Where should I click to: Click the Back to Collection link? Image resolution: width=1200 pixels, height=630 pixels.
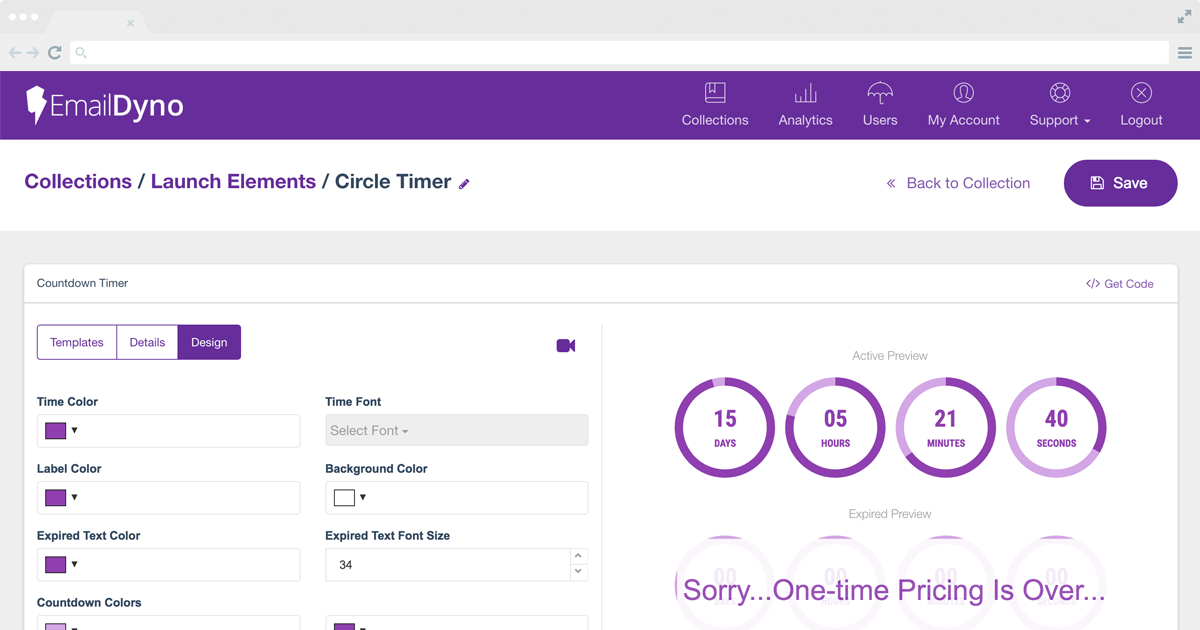click(x=958, y=183)
